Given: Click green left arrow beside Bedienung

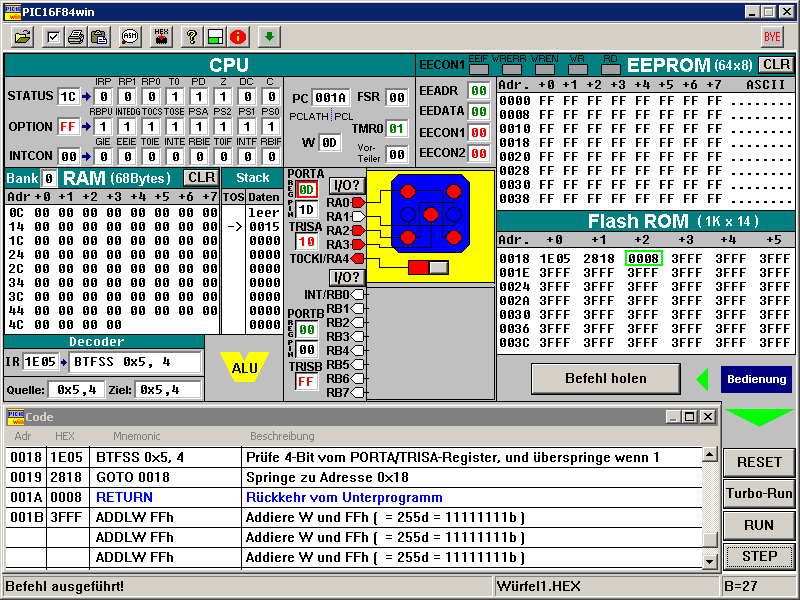Looking at the screenshot, I should pos(702,379).
